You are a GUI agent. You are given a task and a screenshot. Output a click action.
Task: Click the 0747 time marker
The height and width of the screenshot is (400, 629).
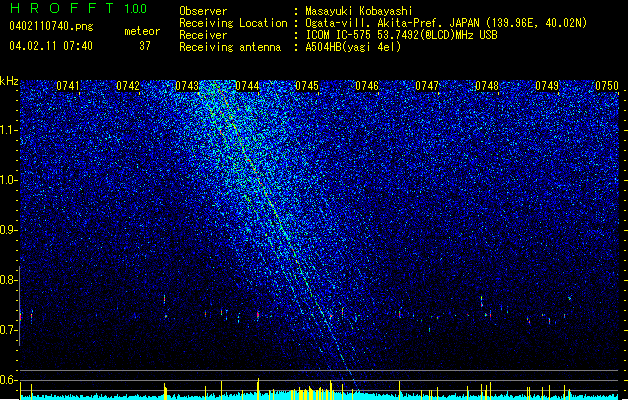tap(427, 86)
